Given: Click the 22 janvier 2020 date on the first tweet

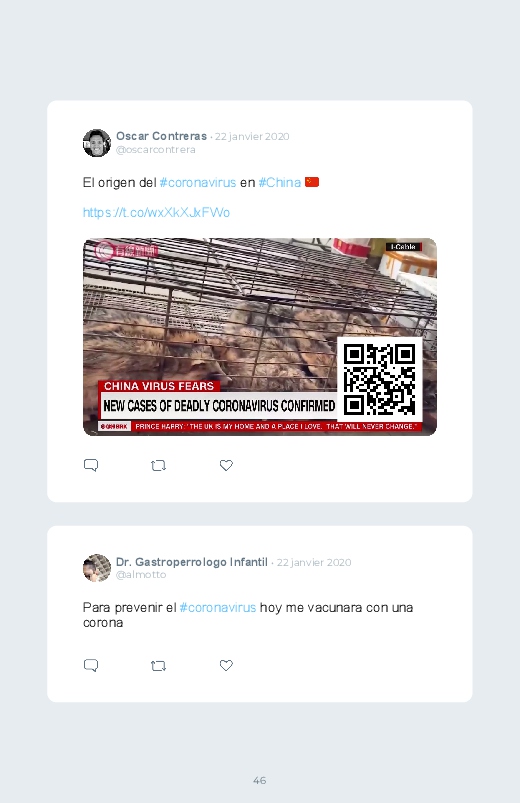Looking at the screenshot, I should [x=252, y=136].
